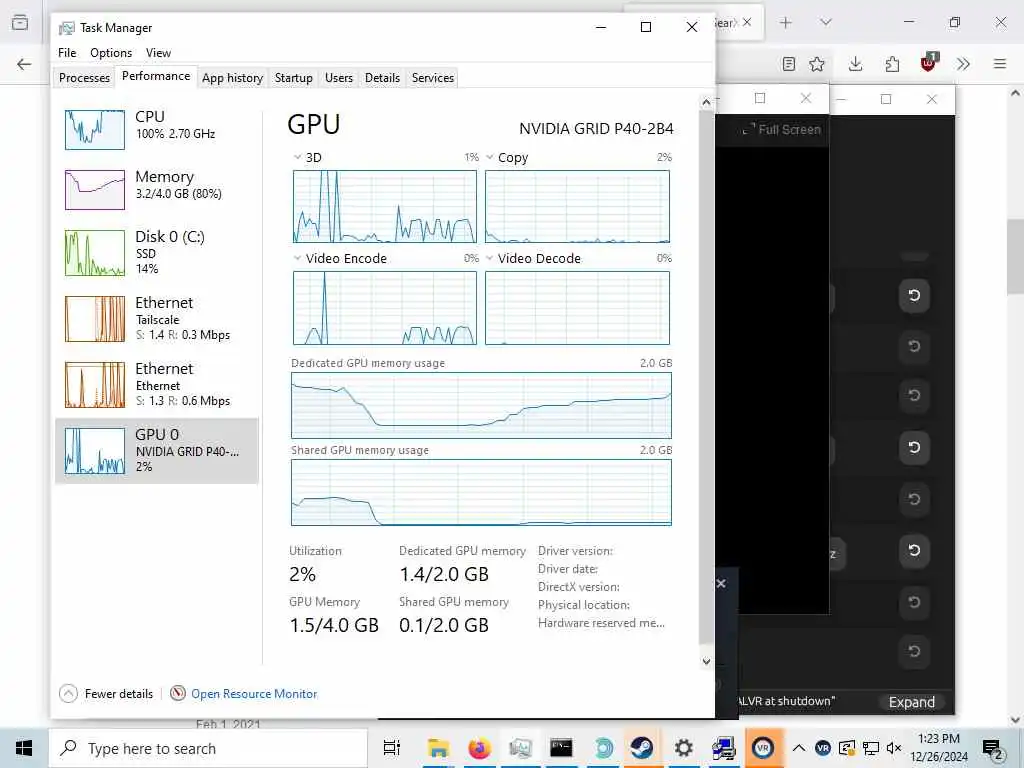Open the uBlock Origin shield icon
This screenshot has height=768, width=1024.
(929, 63)
